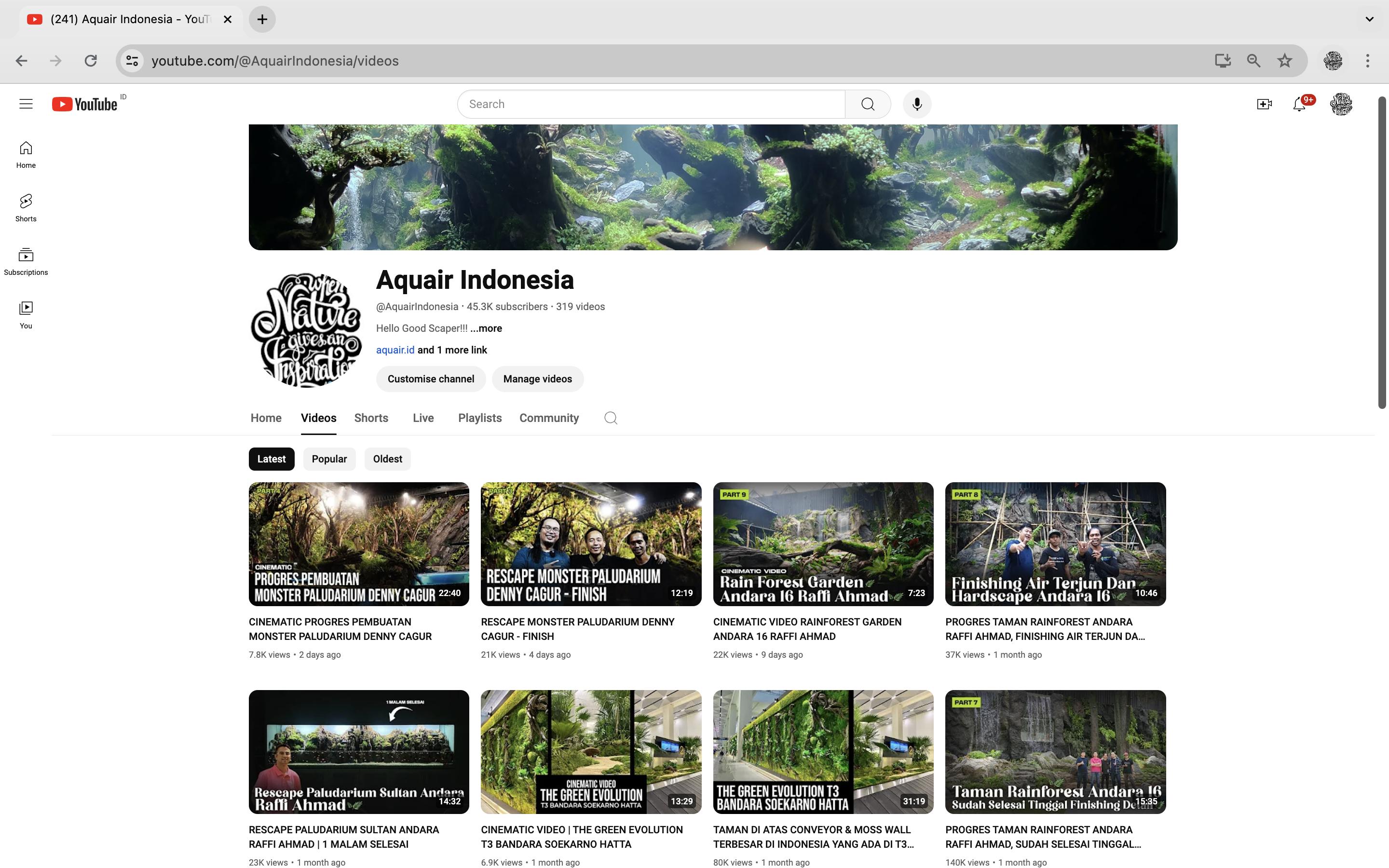The height and width of the screenshot is (868, 1389).
Task: Bookmark this page with star icon
Action: click(x=1284, y=61)
